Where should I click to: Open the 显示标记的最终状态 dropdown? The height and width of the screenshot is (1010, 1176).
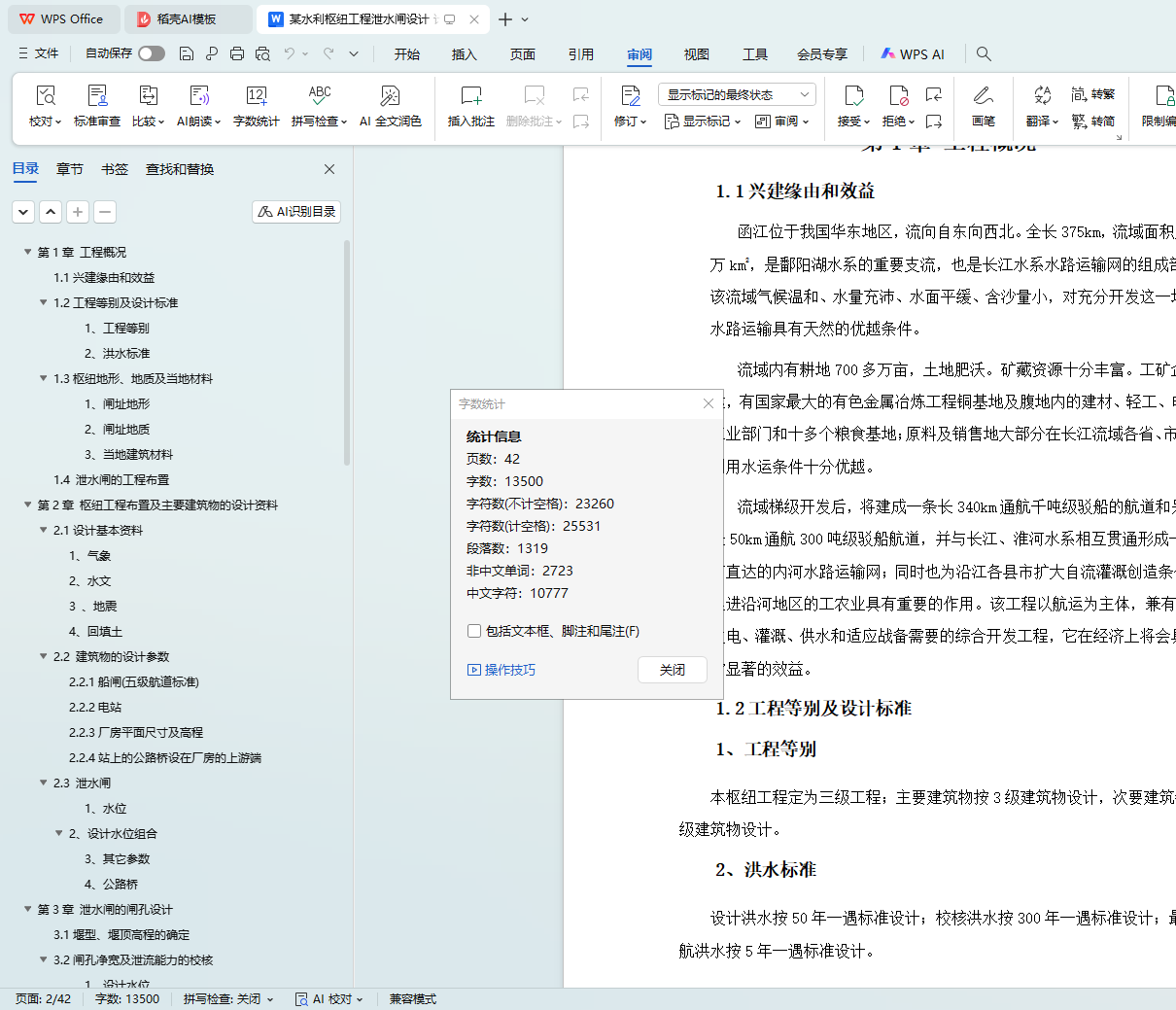736,94
